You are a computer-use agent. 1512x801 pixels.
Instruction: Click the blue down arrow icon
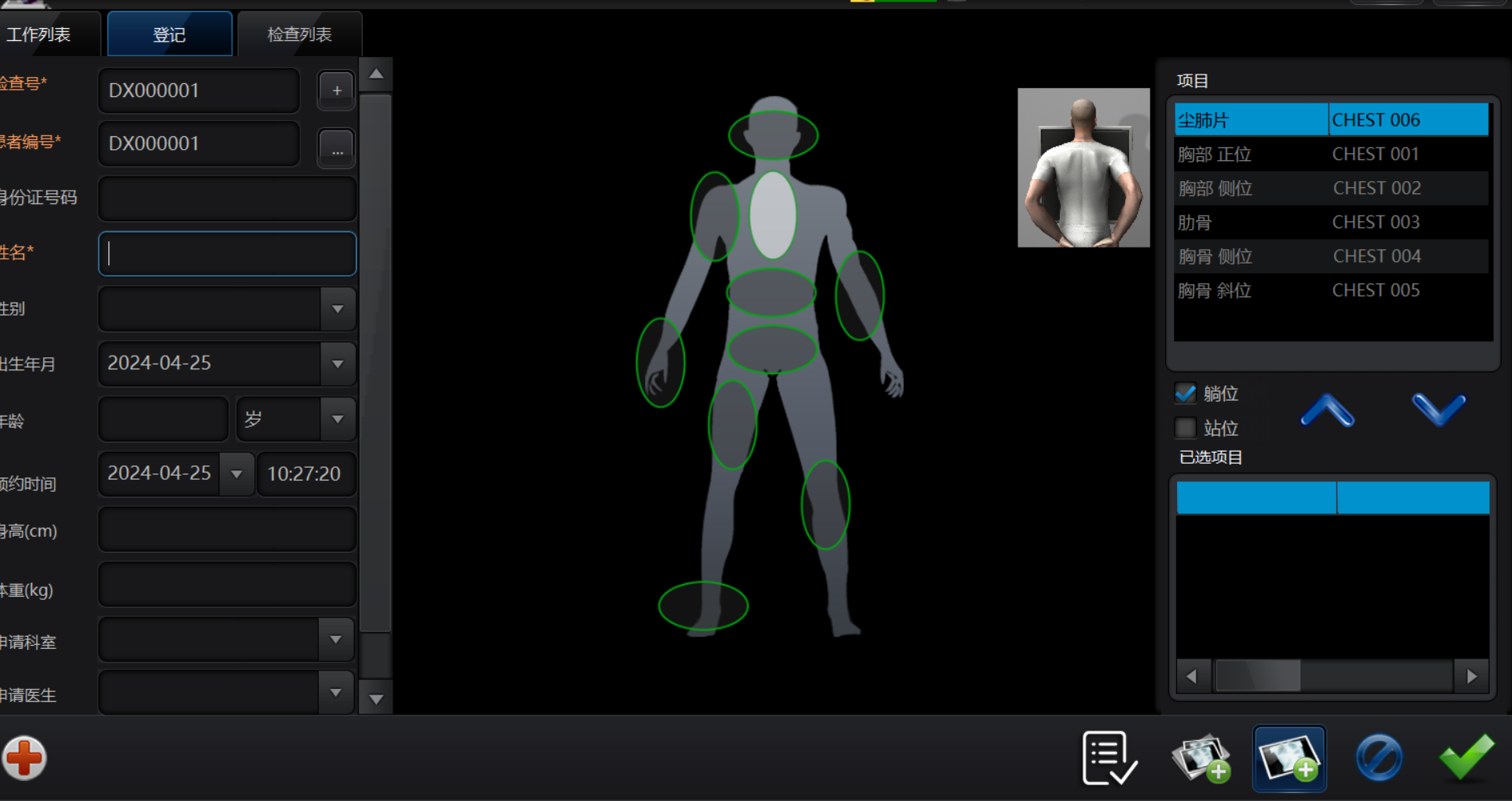pos(1438,410)
